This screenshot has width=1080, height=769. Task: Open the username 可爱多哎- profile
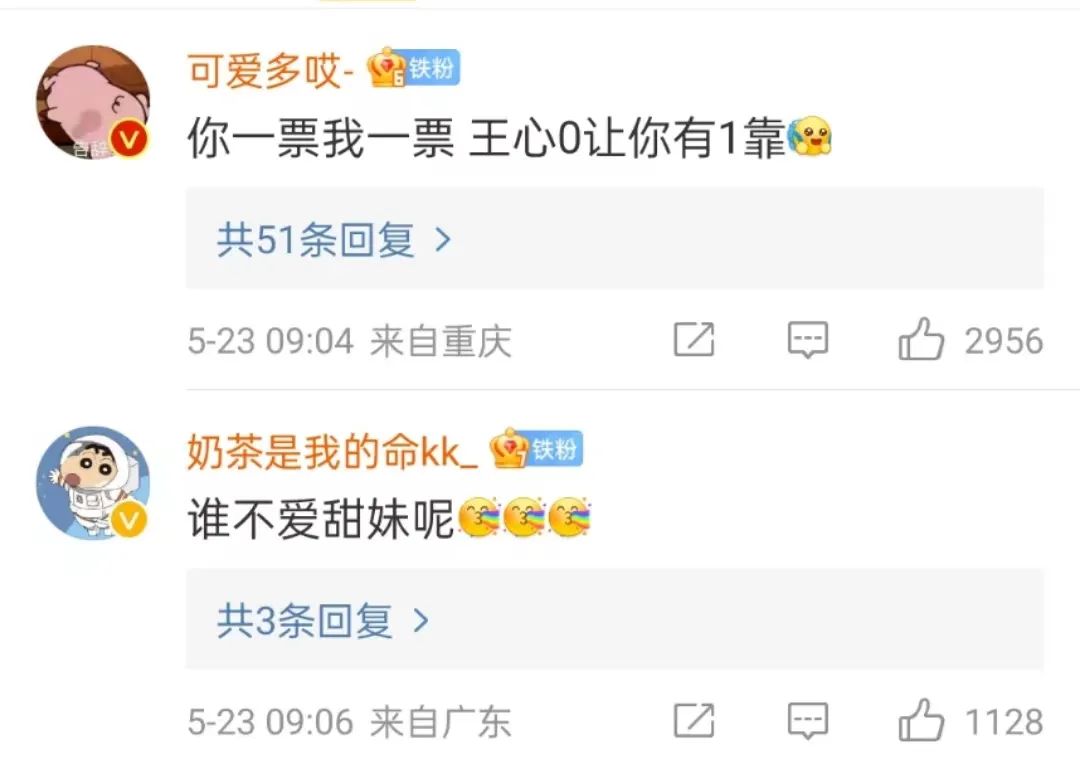point(271,70)
